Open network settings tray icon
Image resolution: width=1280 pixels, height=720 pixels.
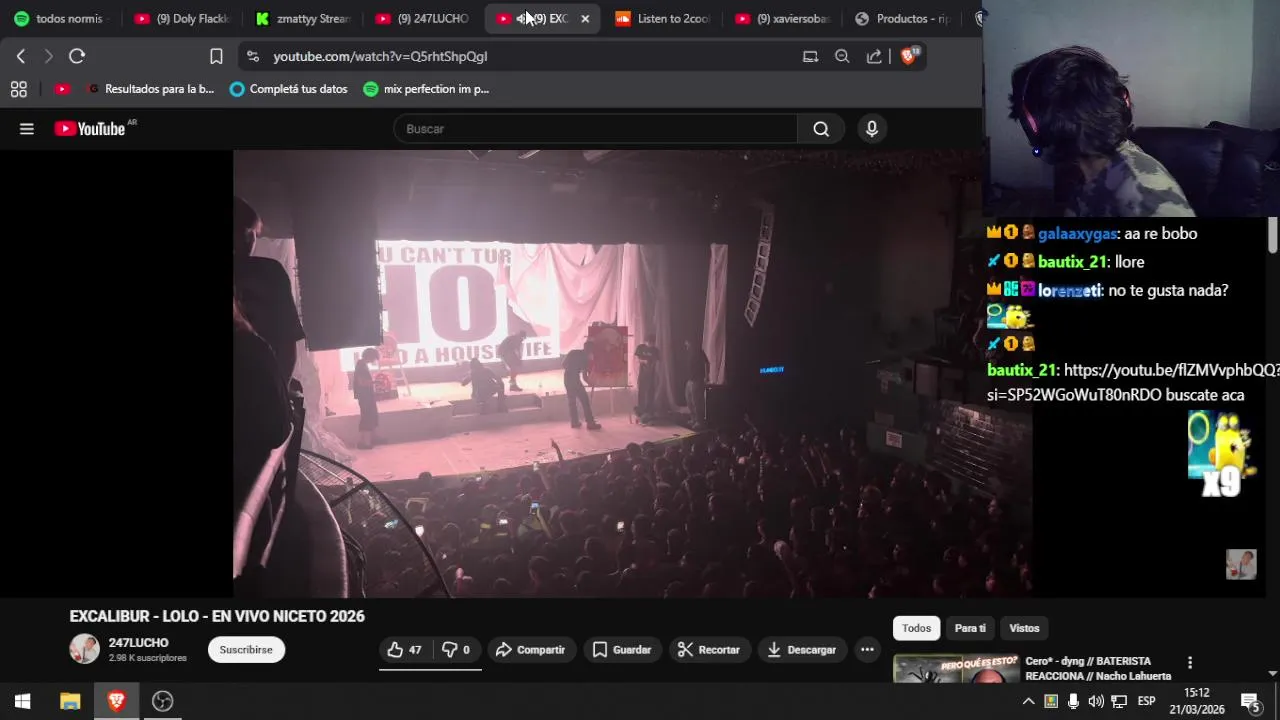(x=1119, y=701)
